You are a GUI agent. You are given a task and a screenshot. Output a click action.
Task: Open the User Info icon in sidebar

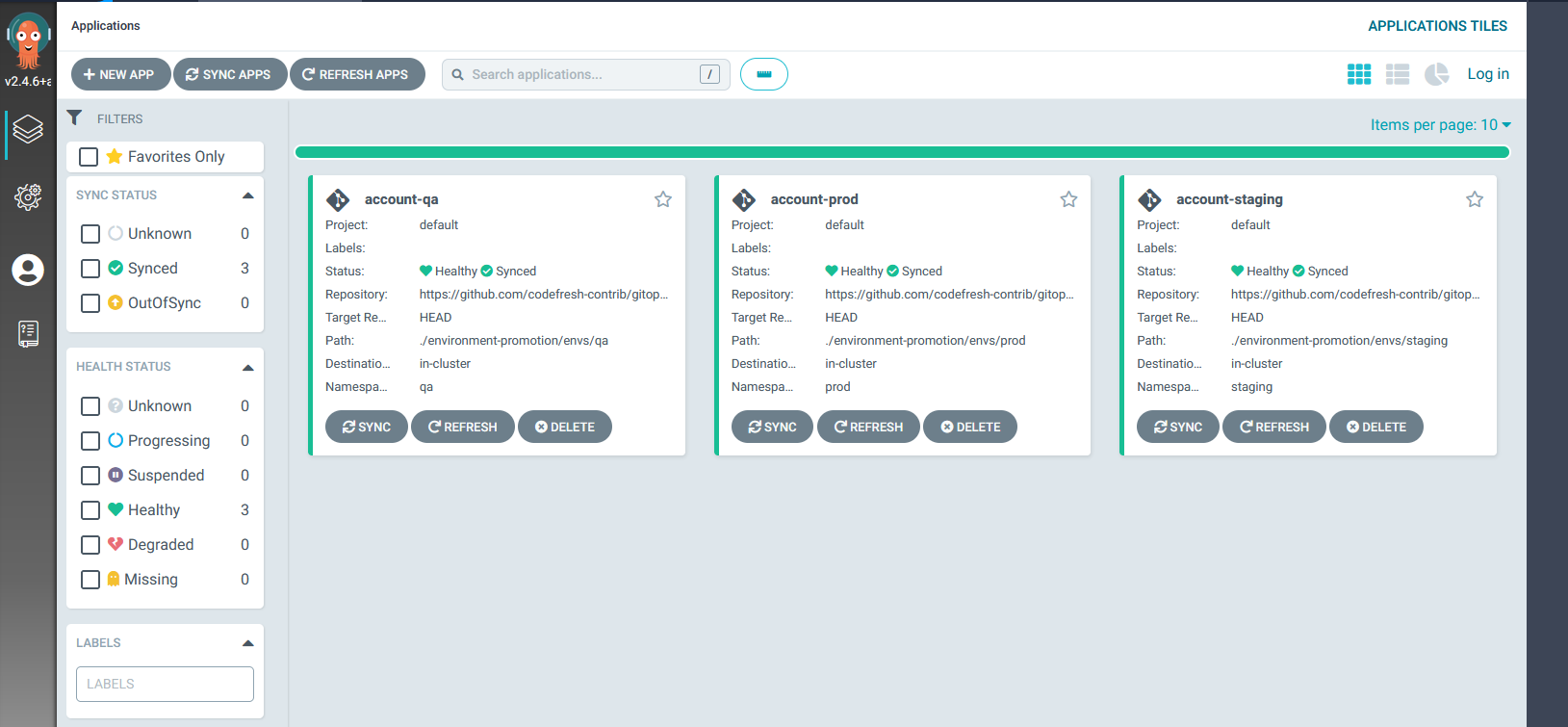point(28,270)
